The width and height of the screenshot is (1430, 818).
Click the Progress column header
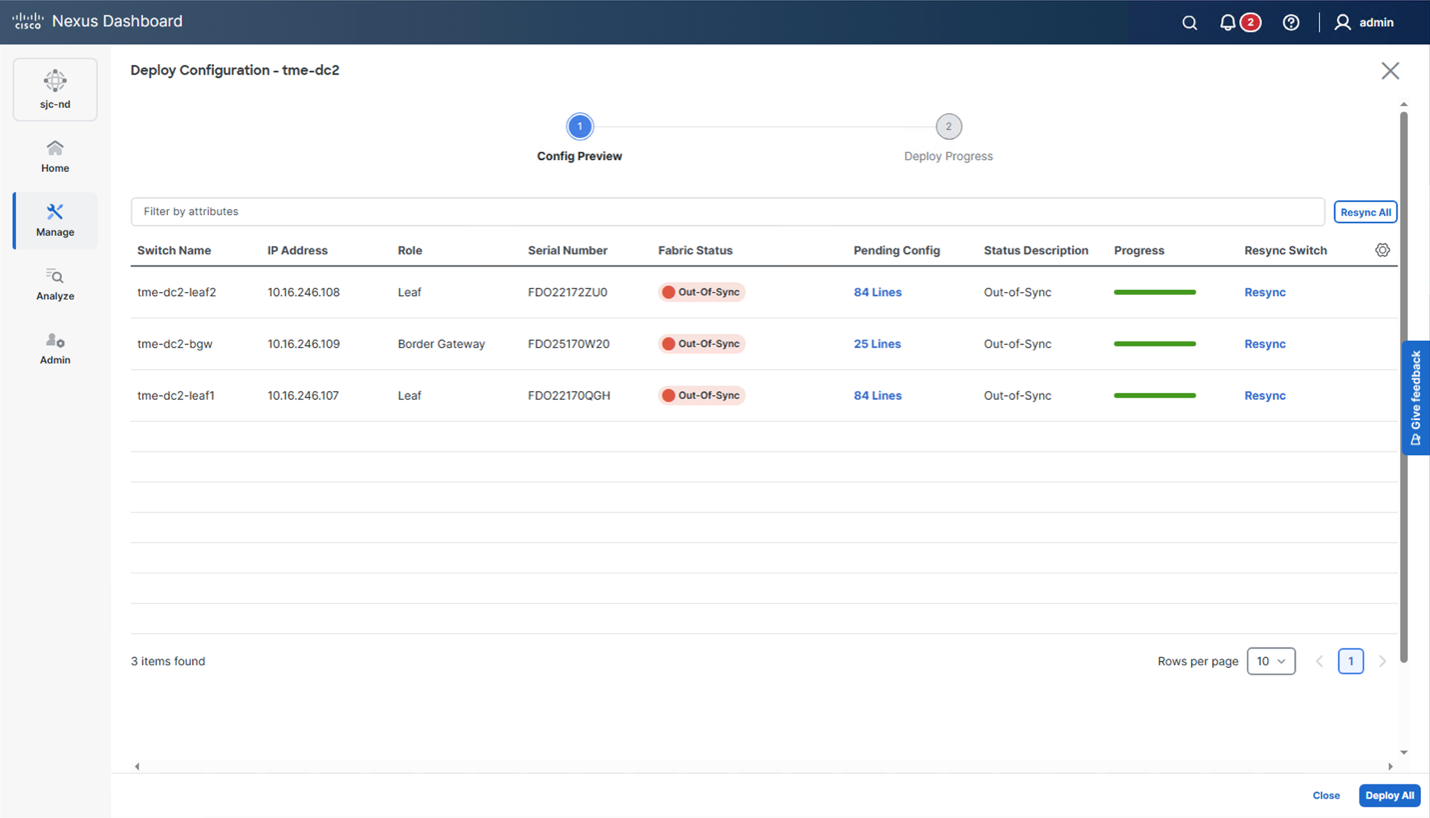click(1139, 250)
